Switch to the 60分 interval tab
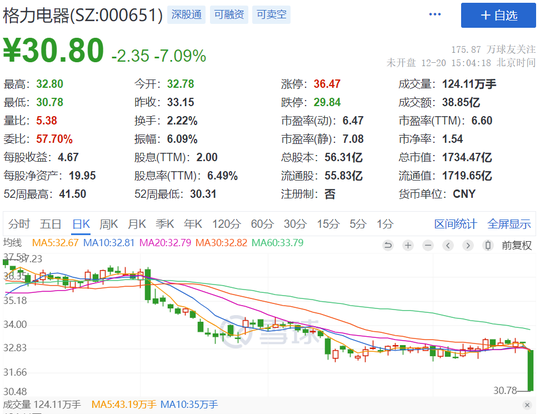The image size is (550, 414). coord(262,224)
